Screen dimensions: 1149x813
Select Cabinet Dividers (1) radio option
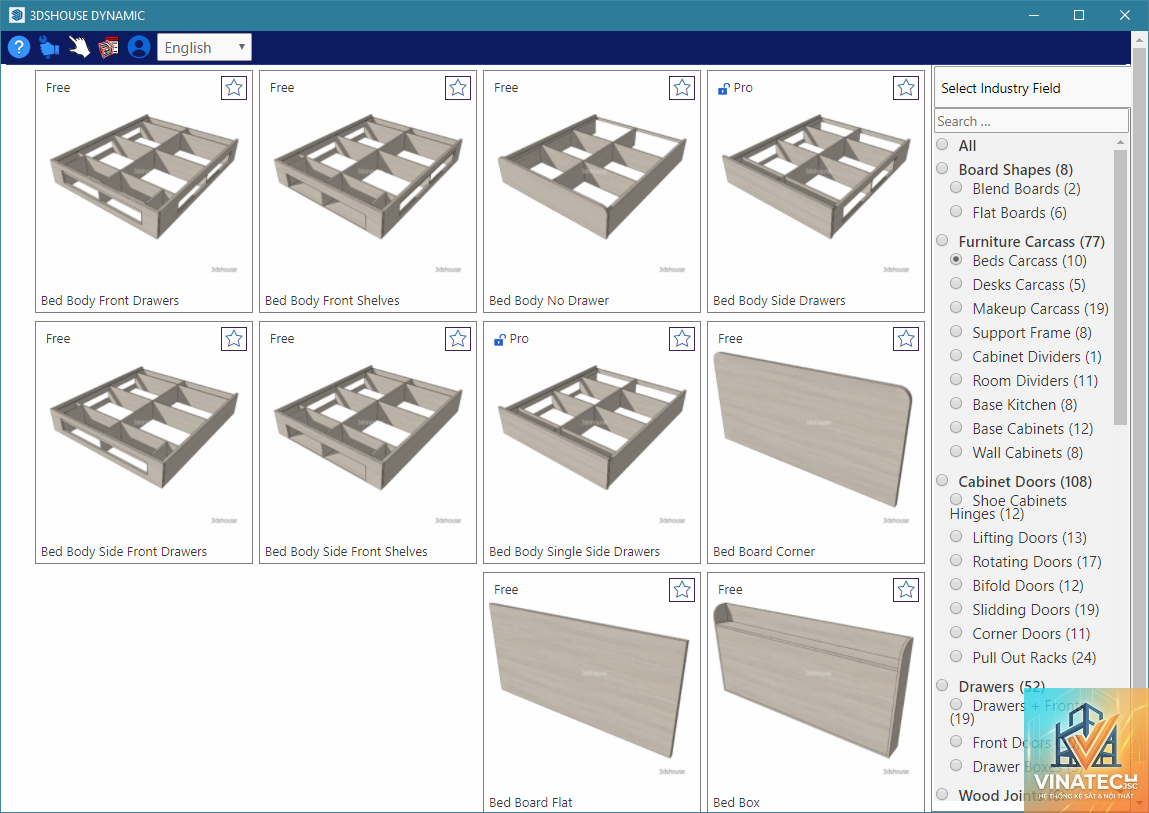click(956, 356)
